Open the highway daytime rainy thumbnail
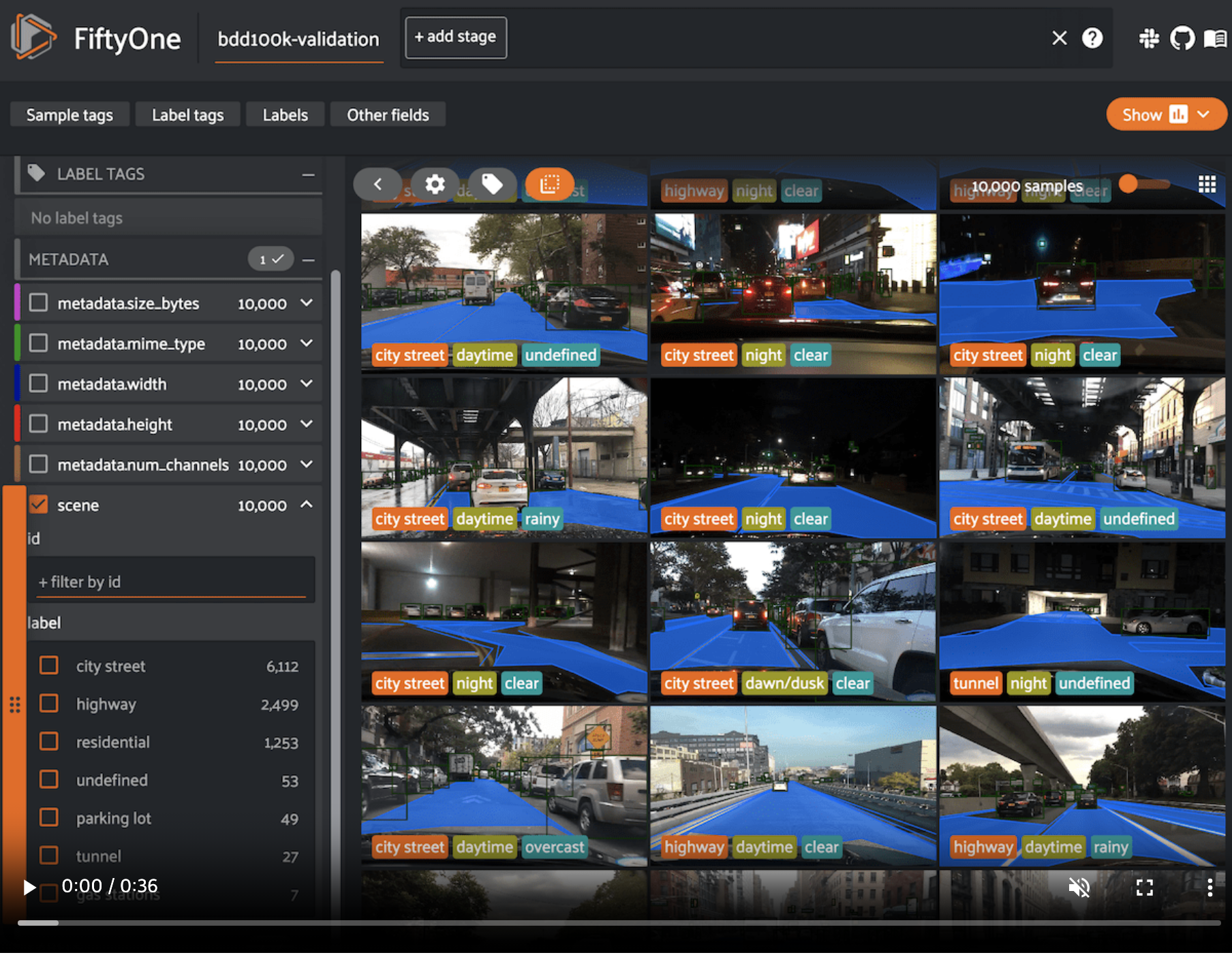 (x=1082, y=786)
